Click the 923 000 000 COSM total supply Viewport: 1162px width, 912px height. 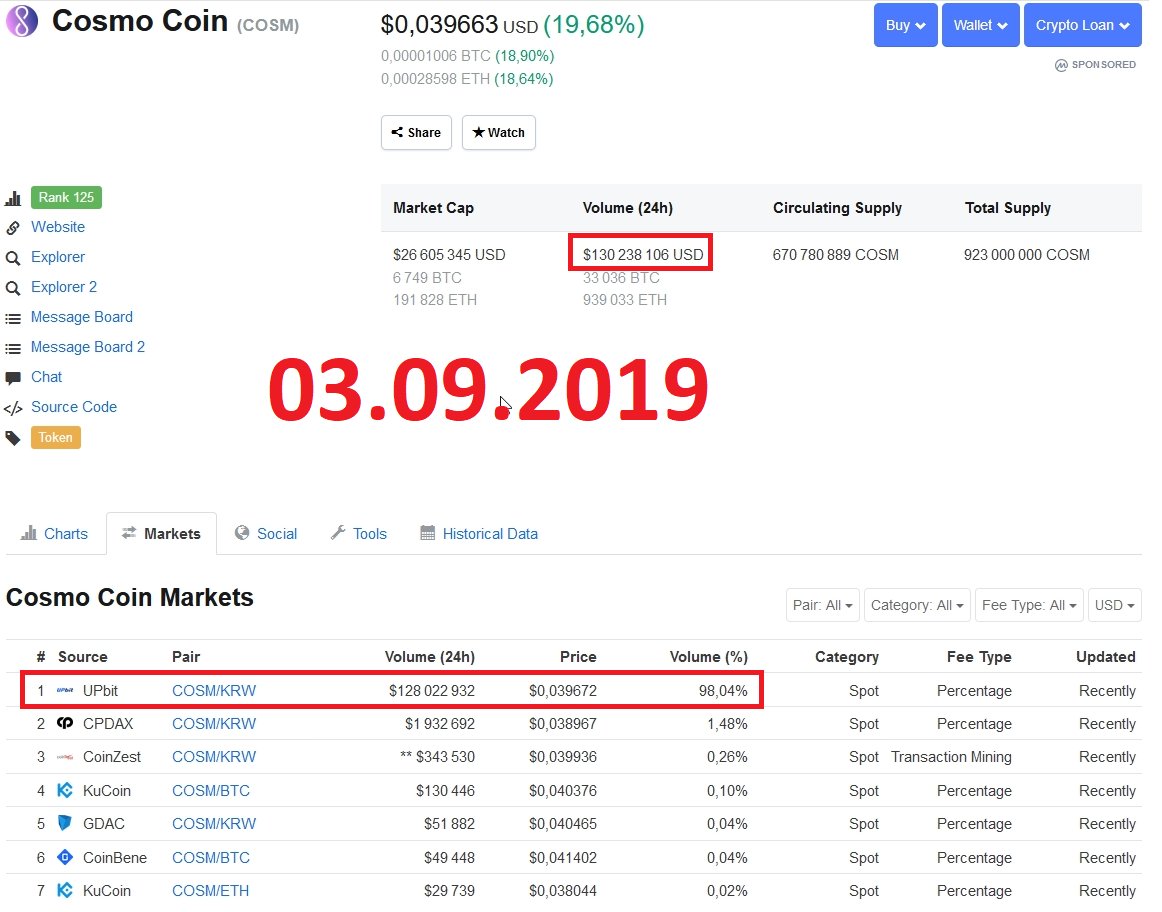1026,255
